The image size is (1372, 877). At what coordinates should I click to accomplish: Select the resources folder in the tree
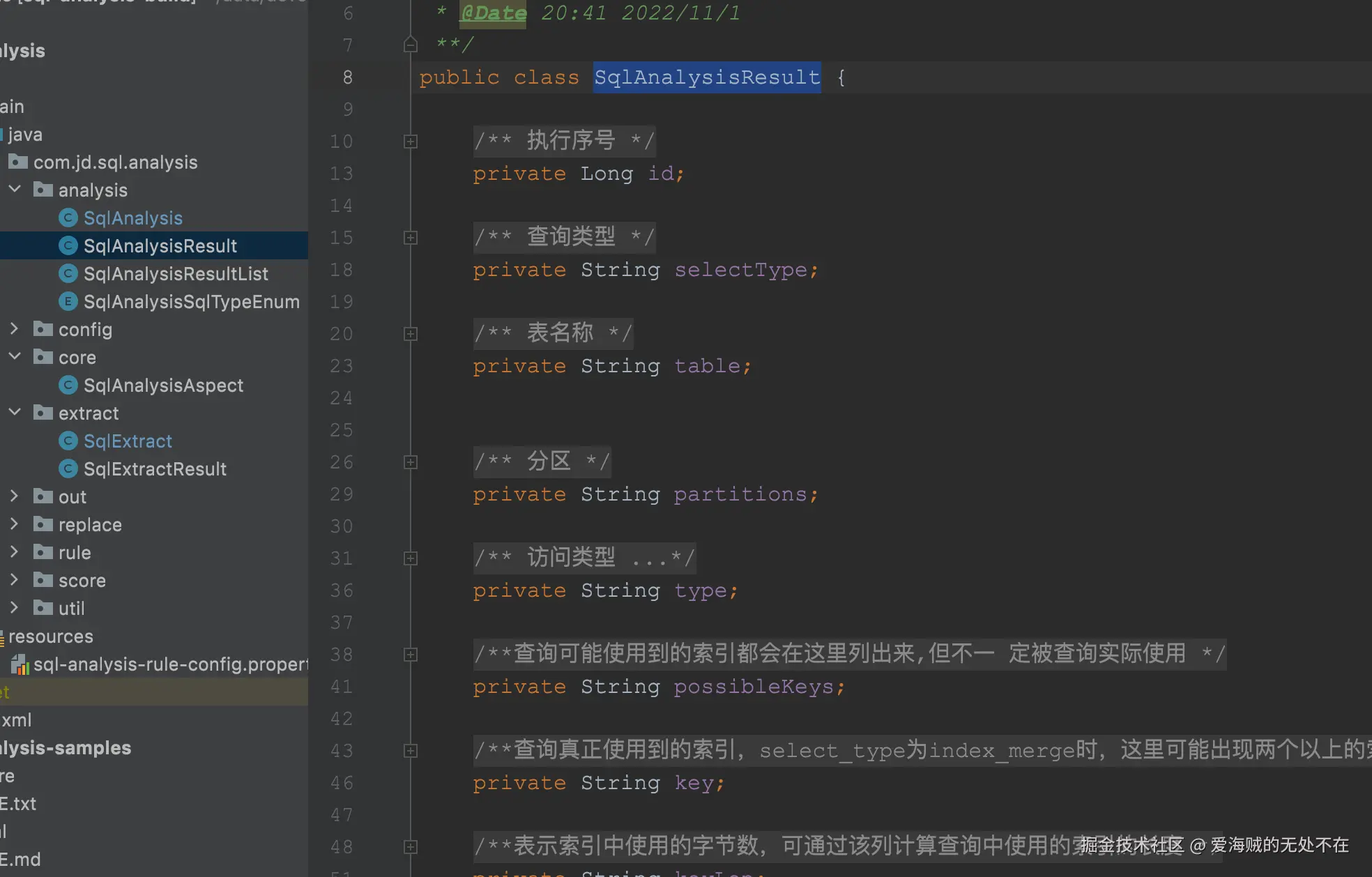[x=50, y=636]
